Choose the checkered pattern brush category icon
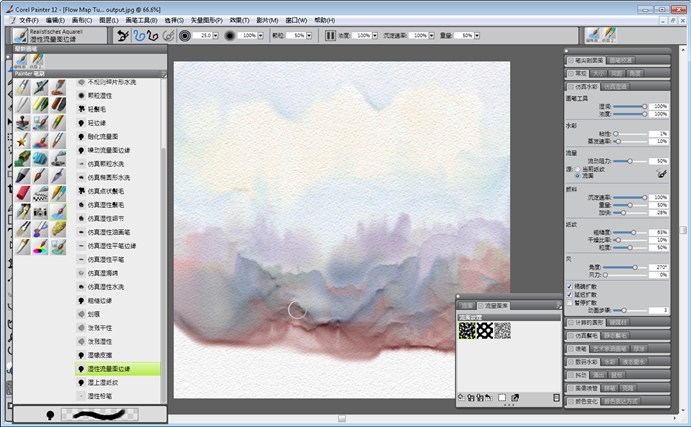 pyautogui.click(x=40, y=193)
